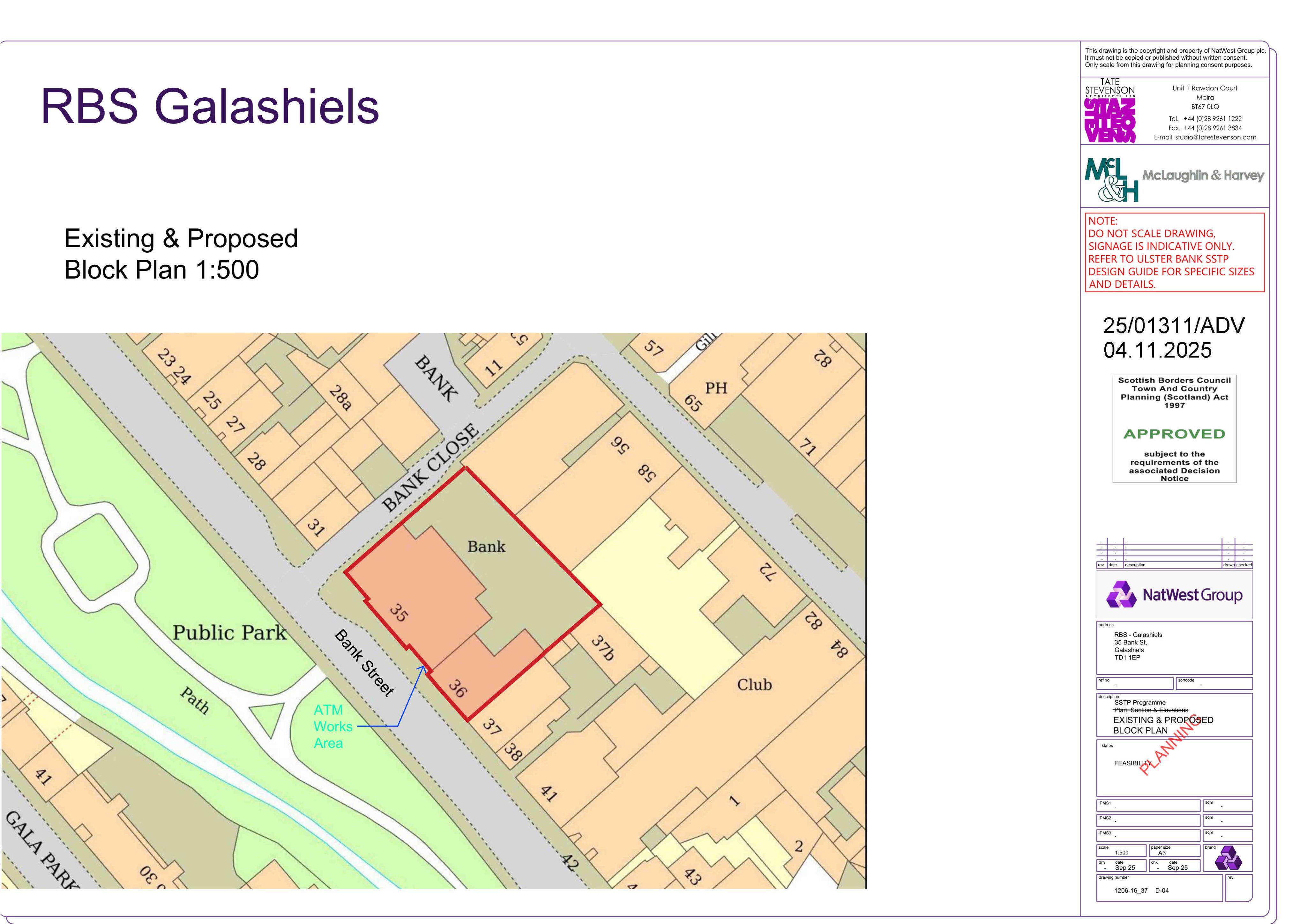
Task: Click building number '56'
Action: coord(619,446)
